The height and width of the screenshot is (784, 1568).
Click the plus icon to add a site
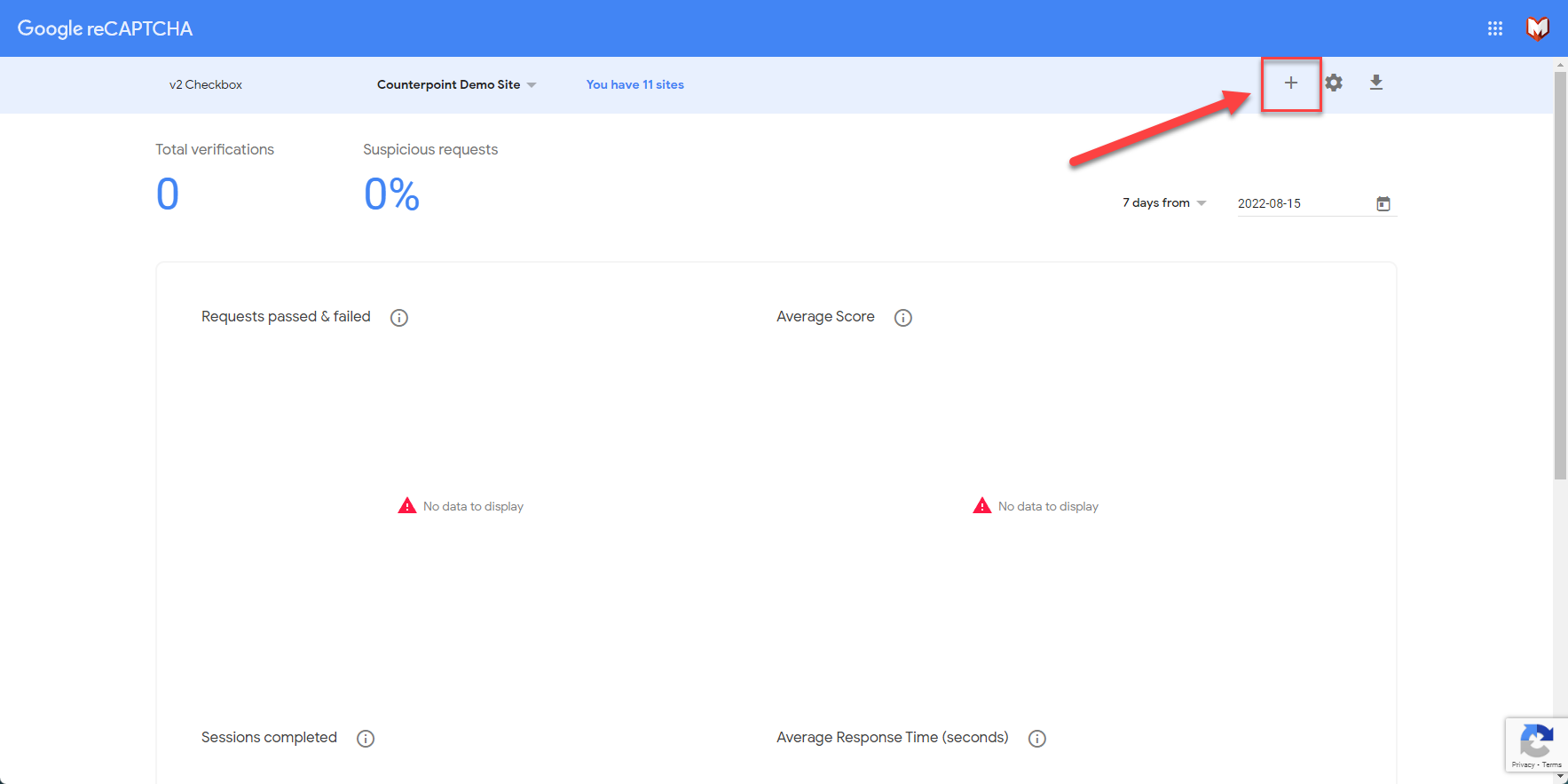pos(1291,83)
